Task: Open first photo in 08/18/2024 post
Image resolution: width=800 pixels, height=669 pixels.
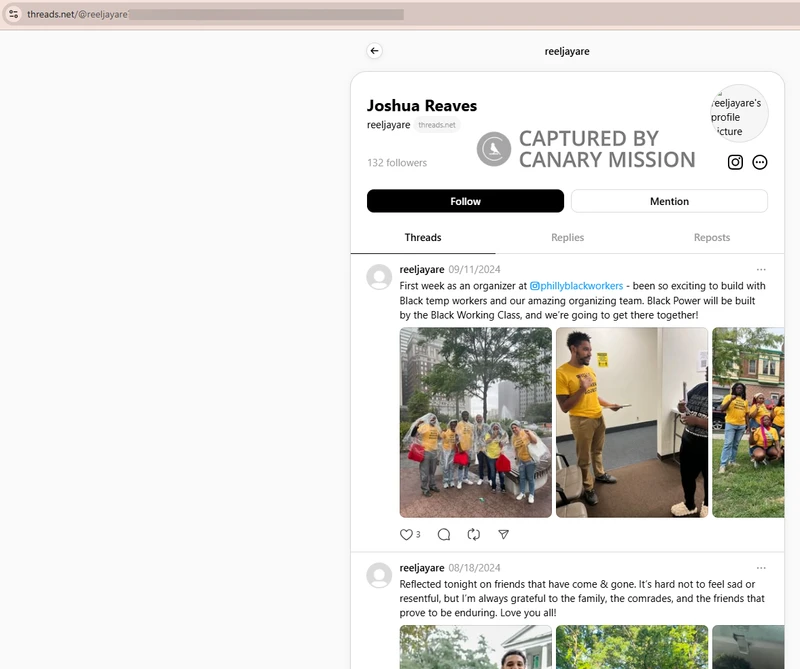Action: 476,647
